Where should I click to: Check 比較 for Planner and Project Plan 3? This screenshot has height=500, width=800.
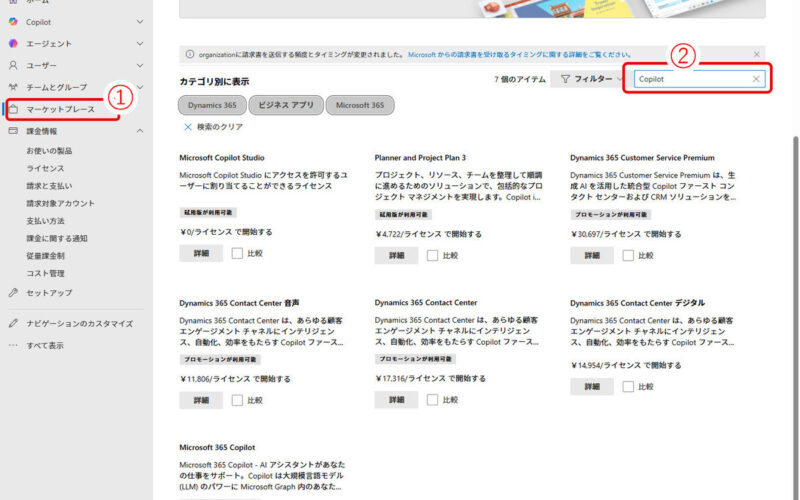[432, 256]
